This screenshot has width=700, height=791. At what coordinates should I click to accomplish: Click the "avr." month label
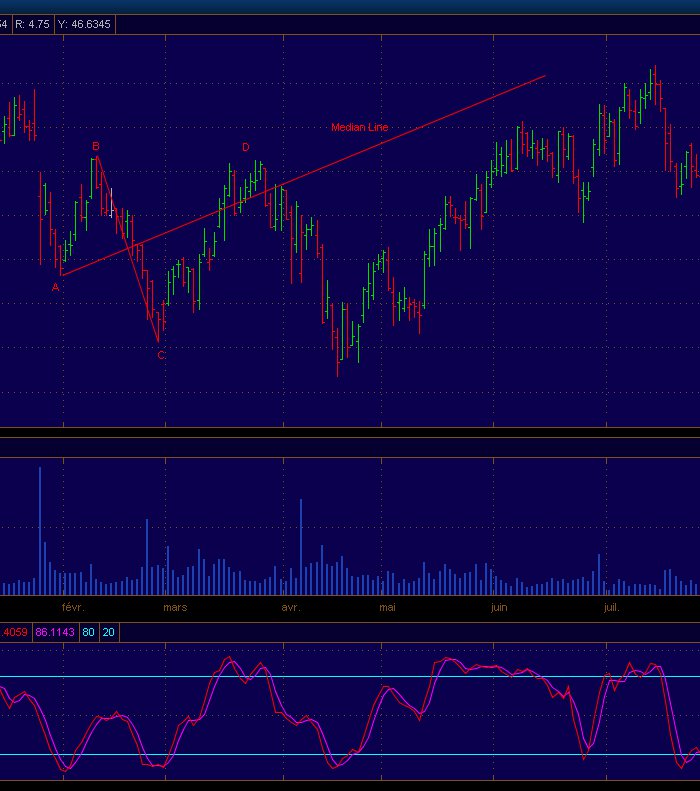point(290,607)
